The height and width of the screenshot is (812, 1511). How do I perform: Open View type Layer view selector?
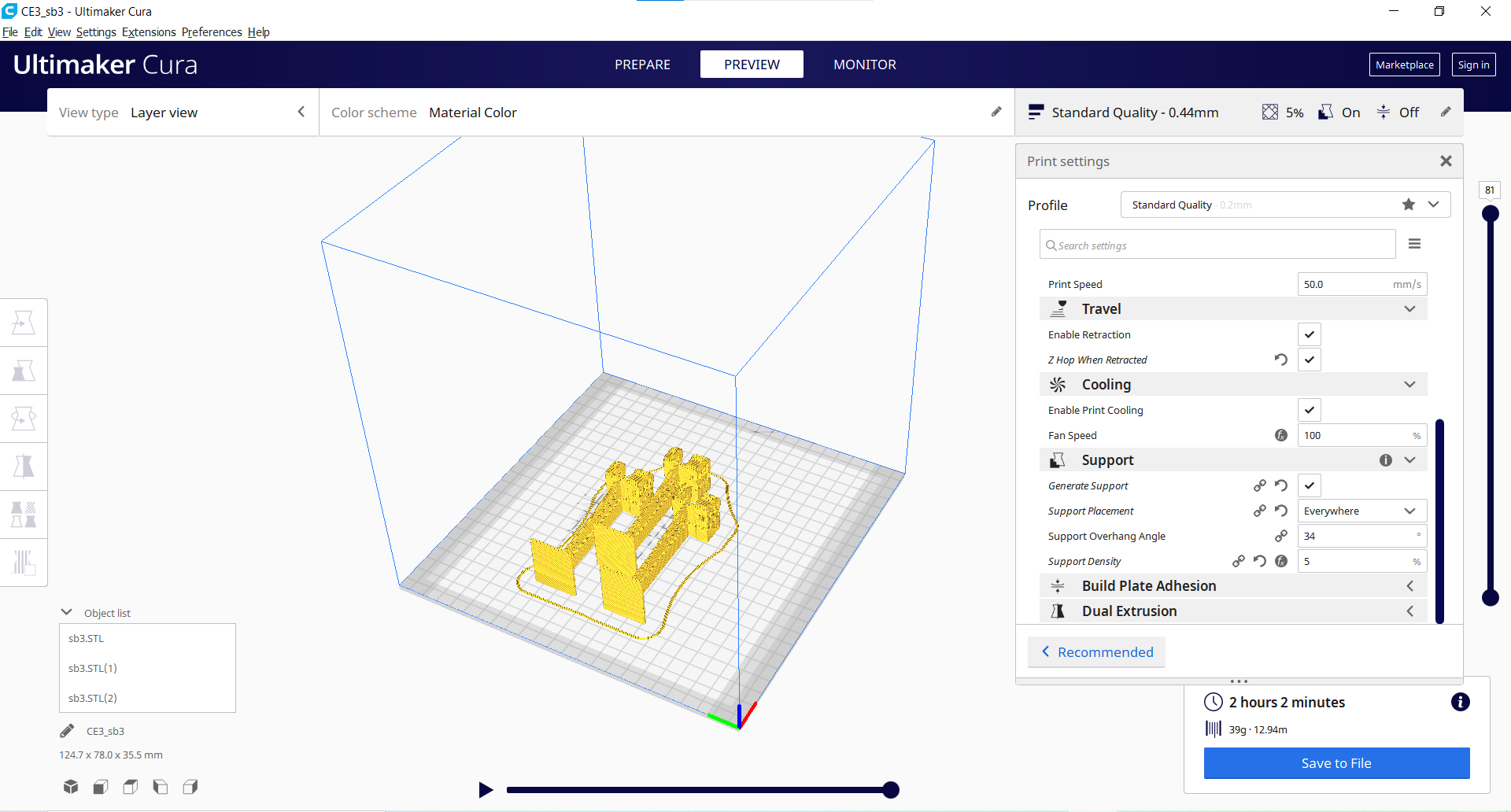[x=183, y=113]
